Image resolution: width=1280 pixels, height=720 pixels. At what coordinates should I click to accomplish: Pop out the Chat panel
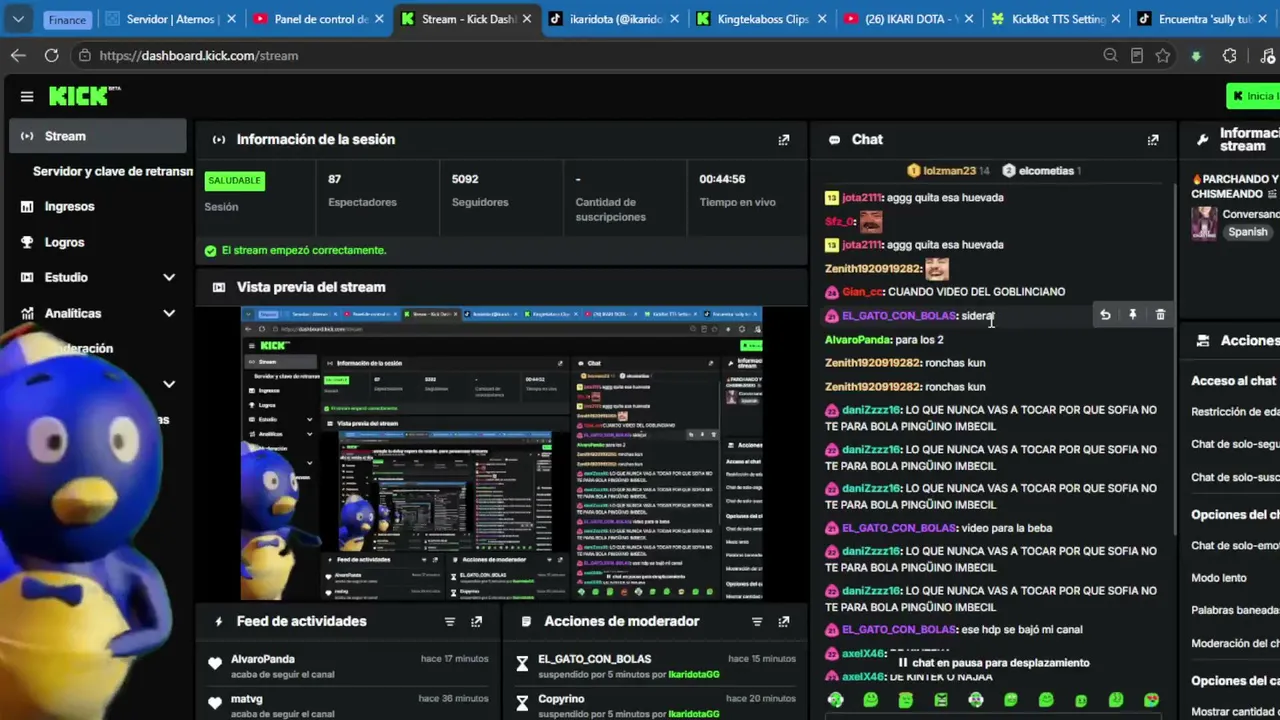pyautogui.click(x=1153, y=140)
